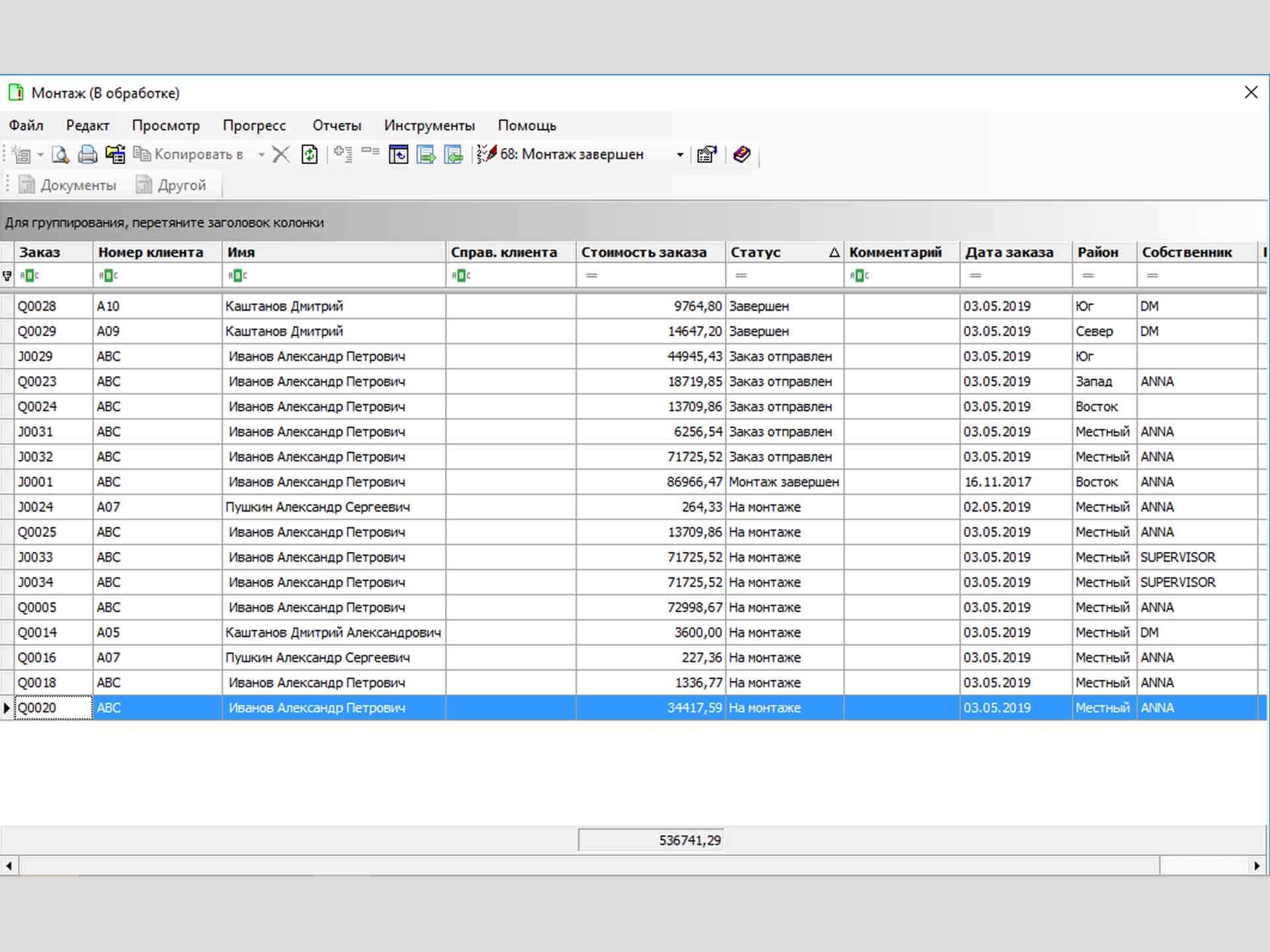
Task: Click the Другой button
Action: coord(171,185)
